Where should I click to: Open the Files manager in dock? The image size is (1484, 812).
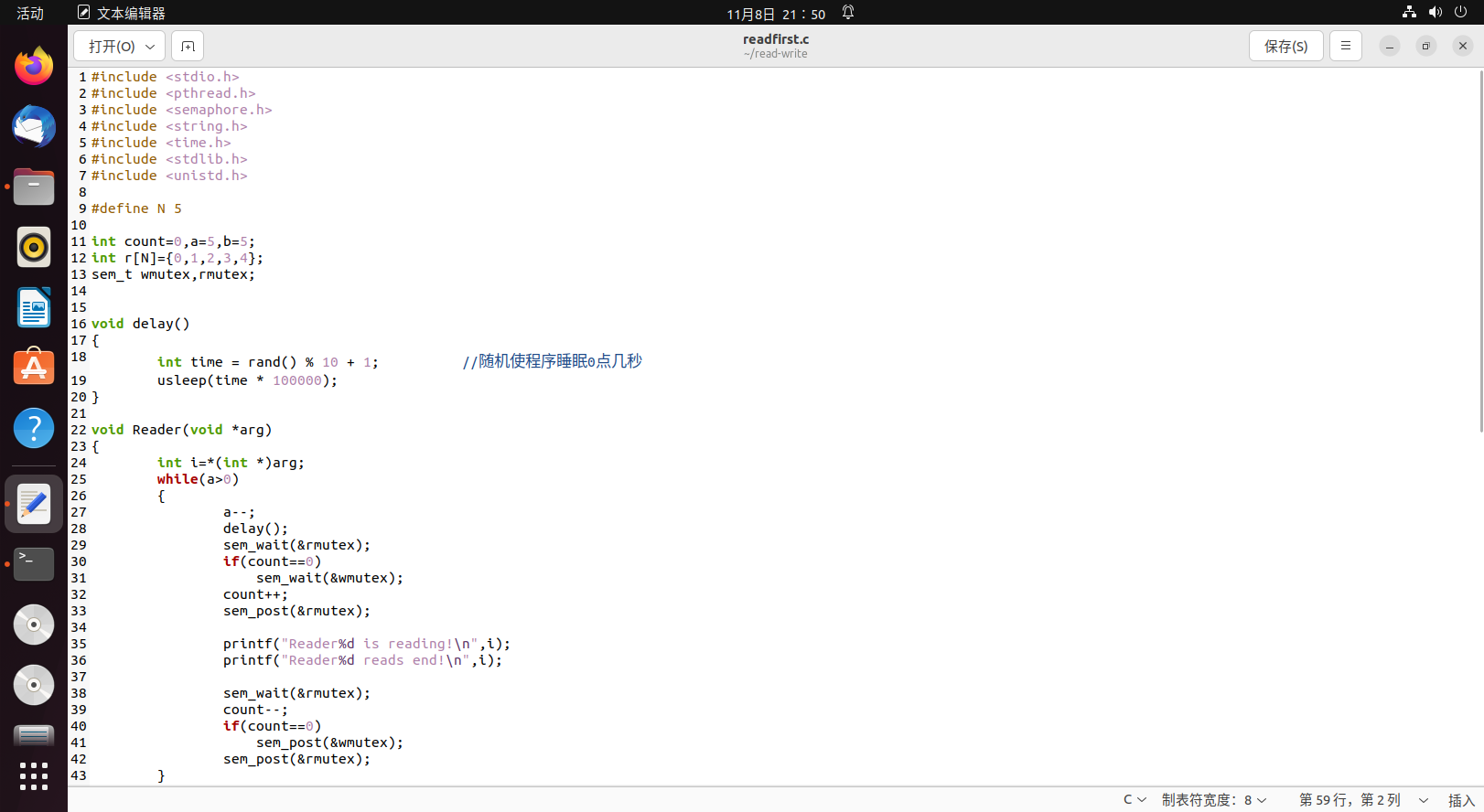(34, 187)
